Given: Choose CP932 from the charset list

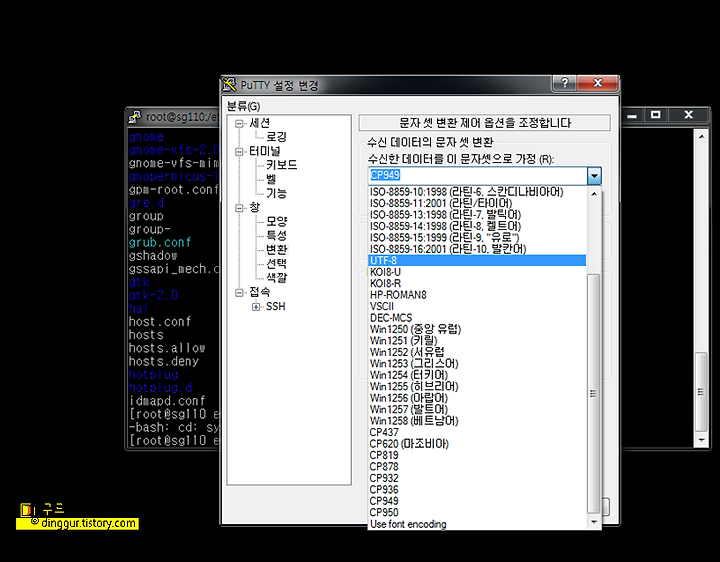Looking at the screenshot, I should [477, 478].
